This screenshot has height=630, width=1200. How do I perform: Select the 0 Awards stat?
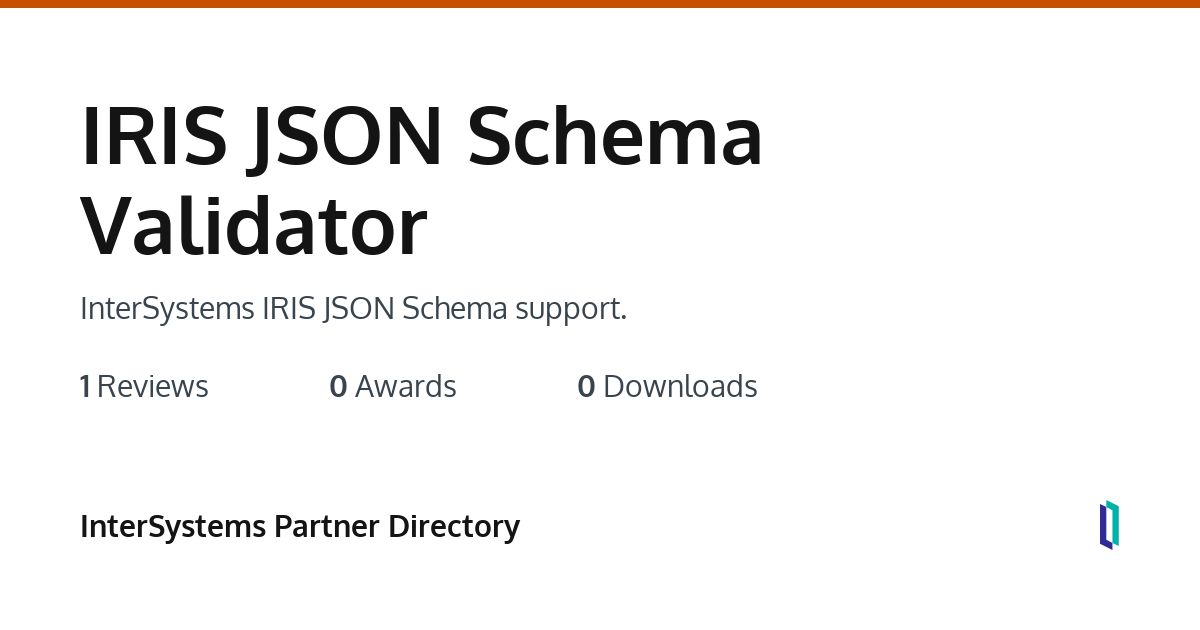tap(393, 386)
